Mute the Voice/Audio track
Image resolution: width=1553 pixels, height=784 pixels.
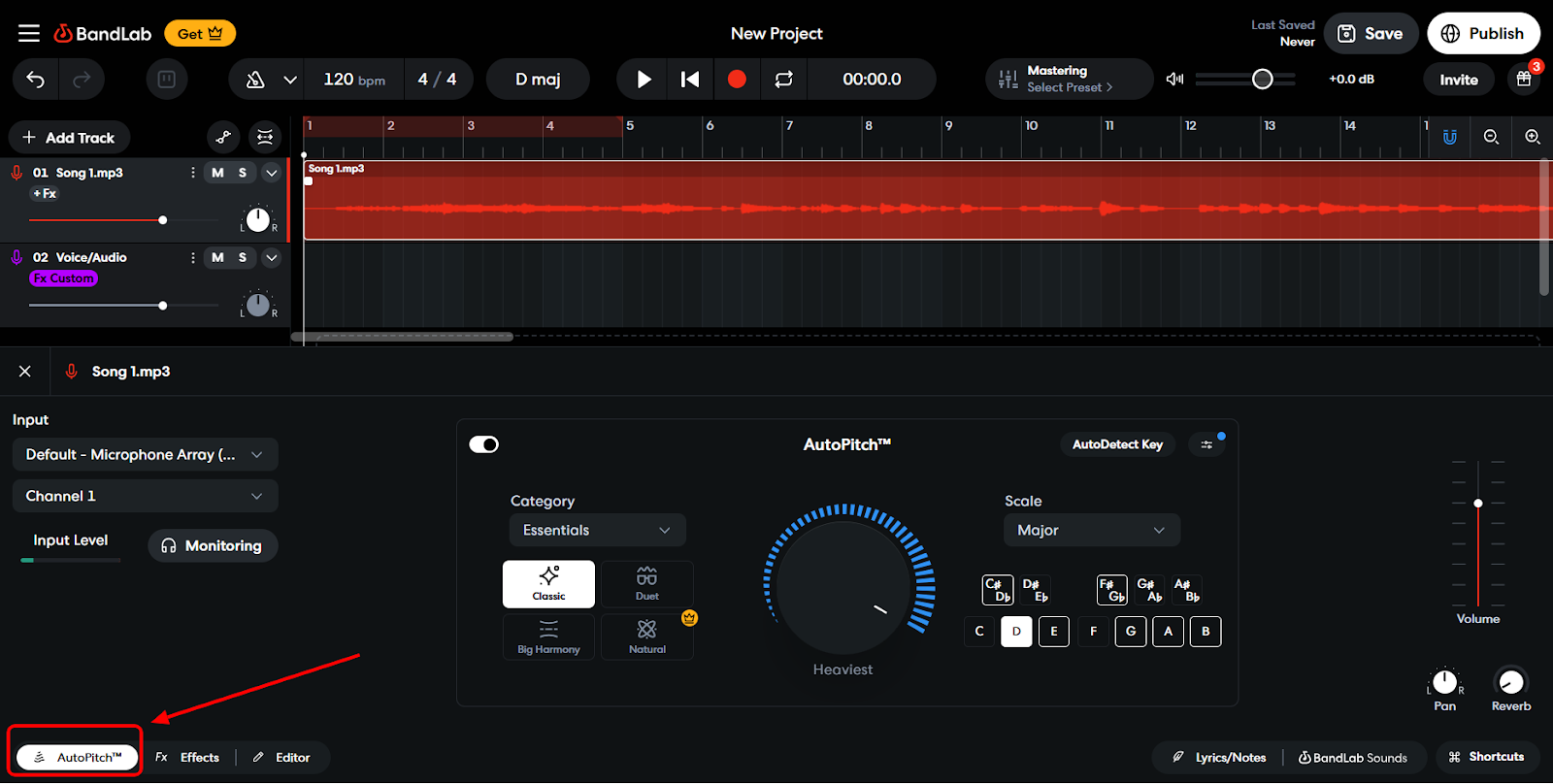coord(217,257)
